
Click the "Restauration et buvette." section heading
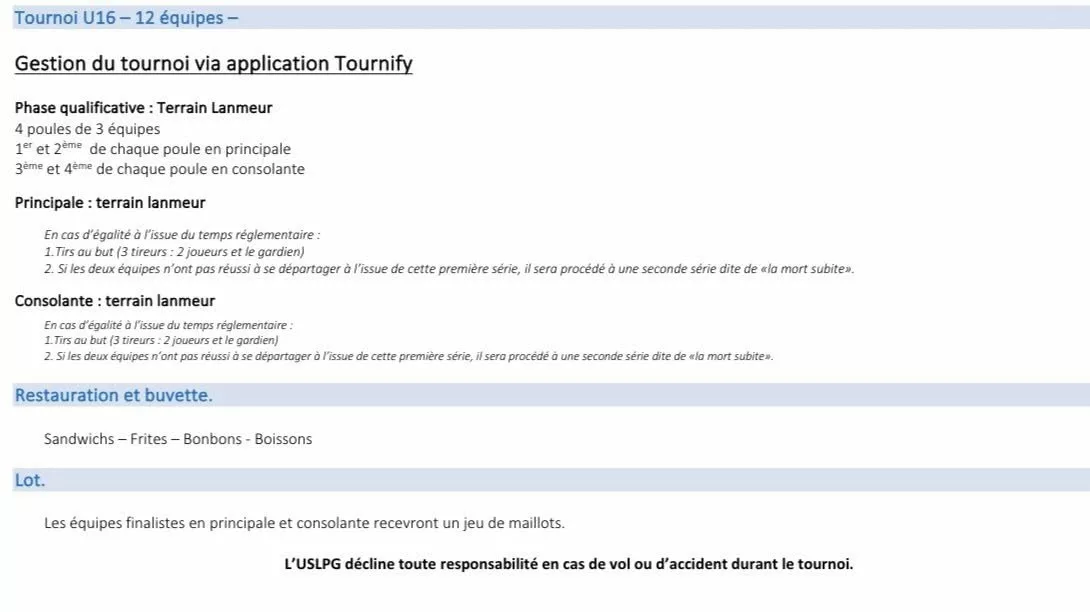pyautogui.click(x=113, y=395)
